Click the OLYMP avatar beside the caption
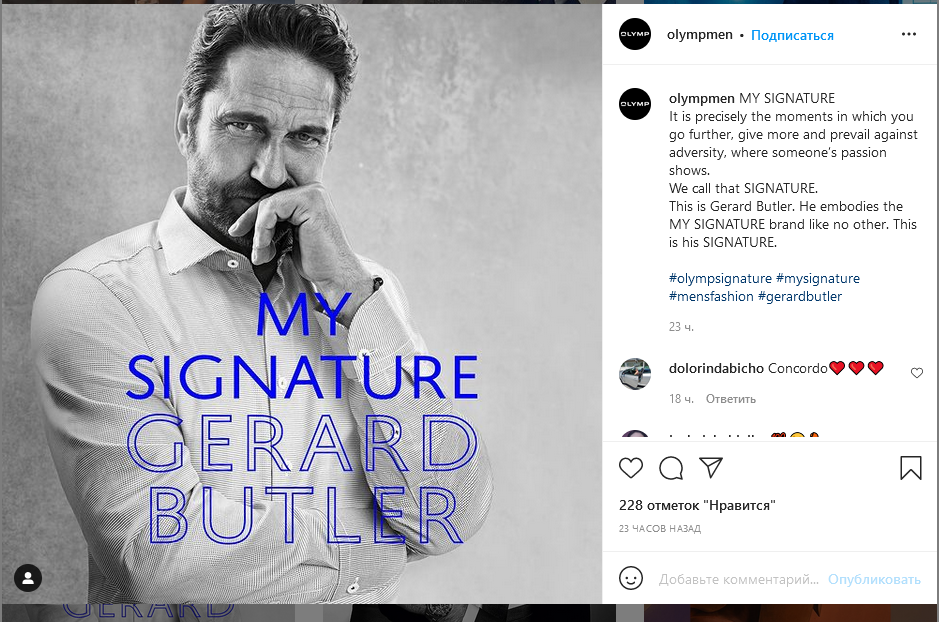The width and height of the screenshot is (939, 622). pos(635,103)
